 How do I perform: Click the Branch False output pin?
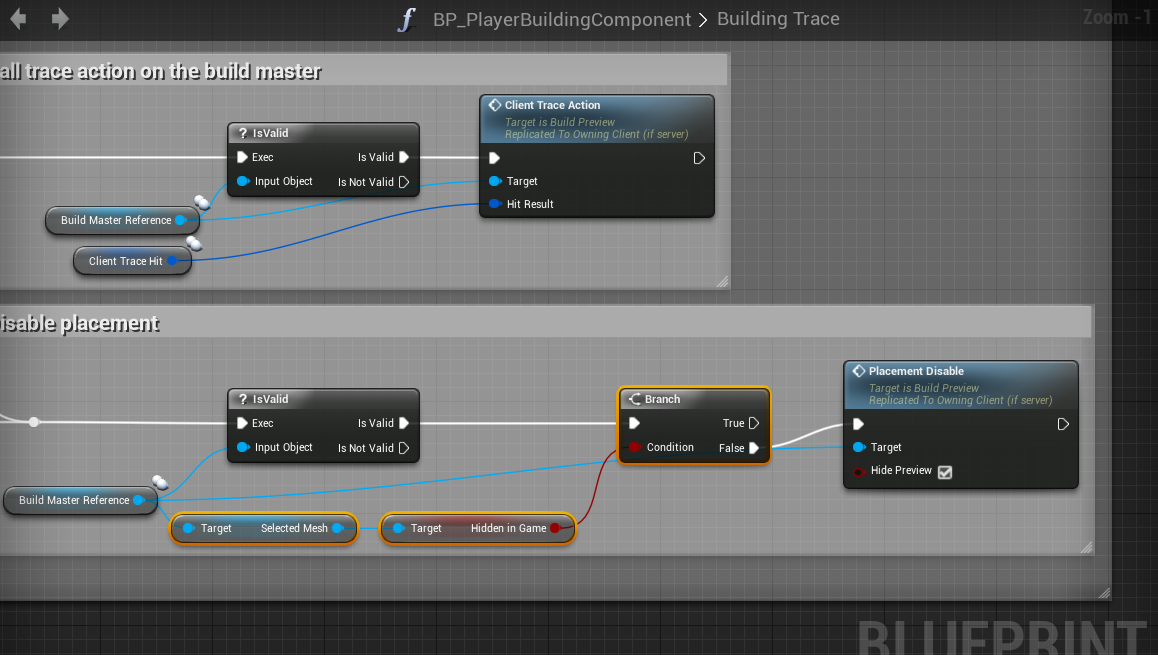tap(754, 447)
